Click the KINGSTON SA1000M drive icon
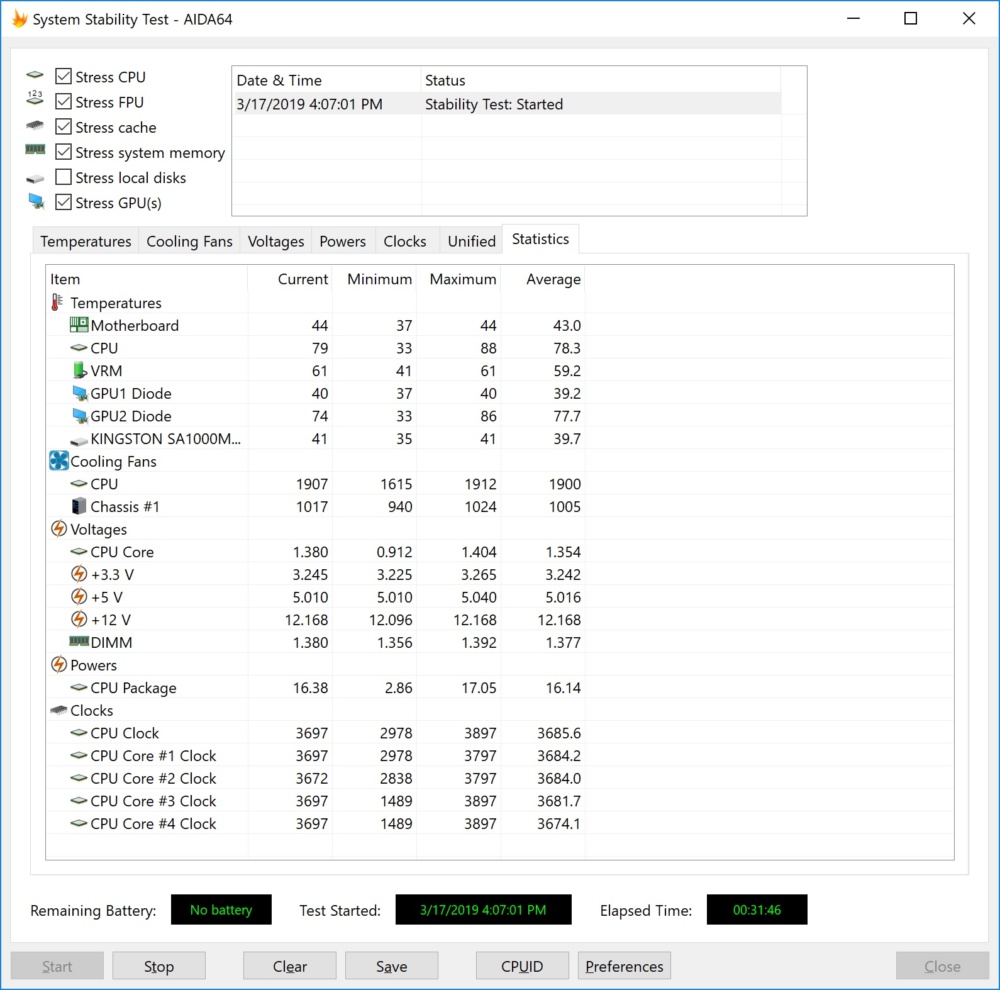This screenshot has height=990, width=1000. point(78,440)
